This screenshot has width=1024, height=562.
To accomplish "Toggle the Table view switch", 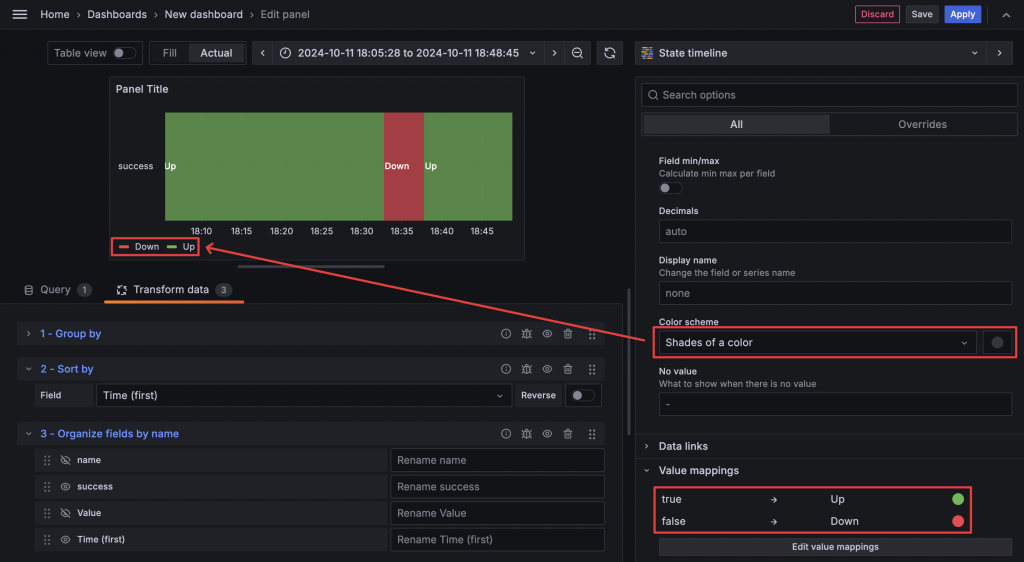I will tap(124, 54).
